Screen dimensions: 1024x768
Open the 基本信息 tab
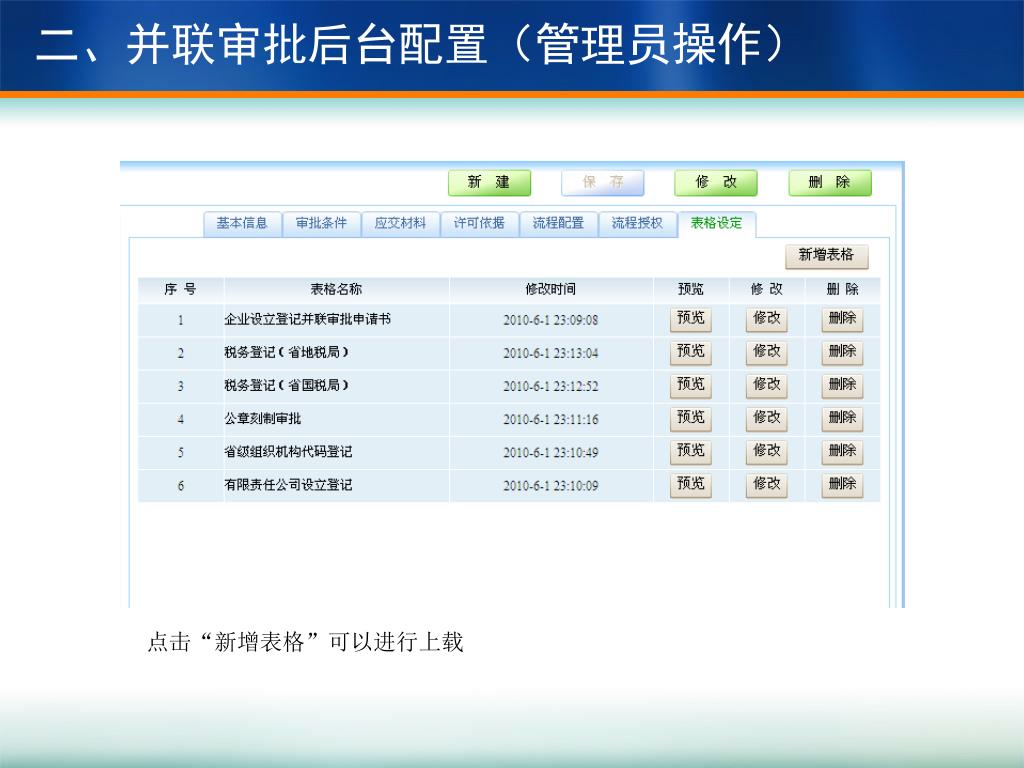point(242,224)
